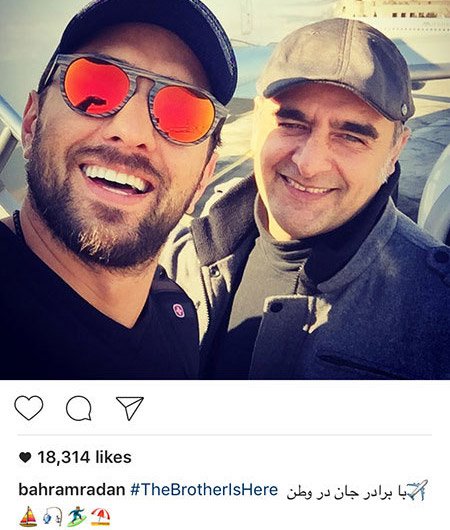Viewport: 450px width, 530px height.
Task: Tap the grey flat cap in photo
Action: point(338,68)
